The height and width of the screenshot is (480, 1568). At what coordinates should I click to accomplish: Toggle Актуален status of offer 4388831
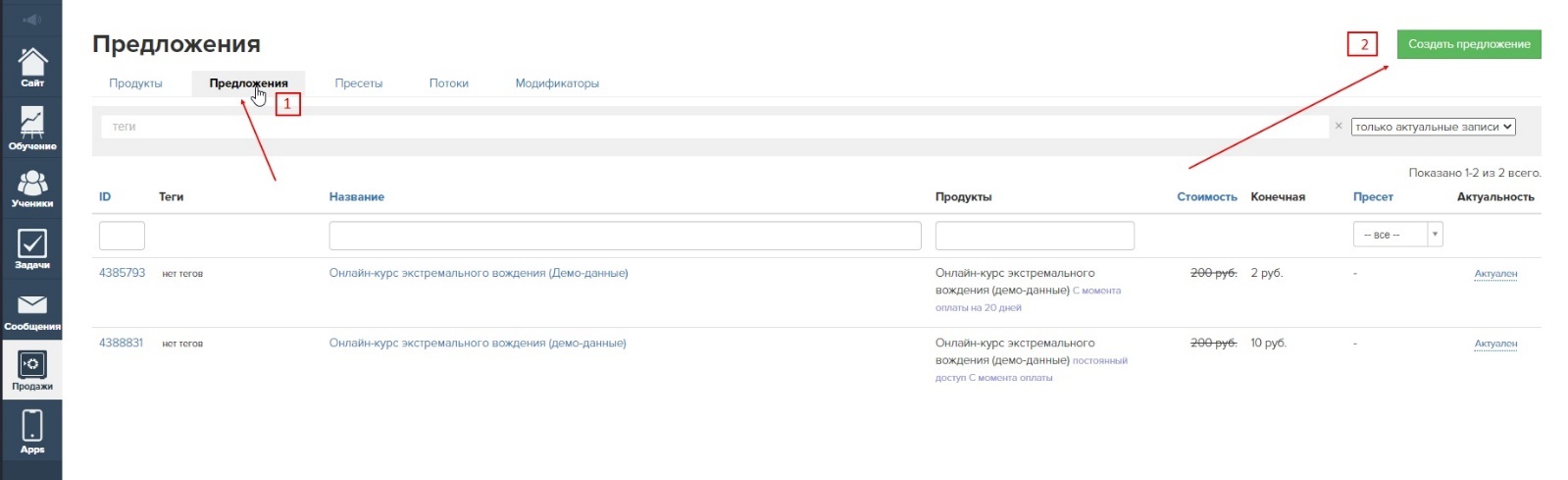[x=1495, y=344]
